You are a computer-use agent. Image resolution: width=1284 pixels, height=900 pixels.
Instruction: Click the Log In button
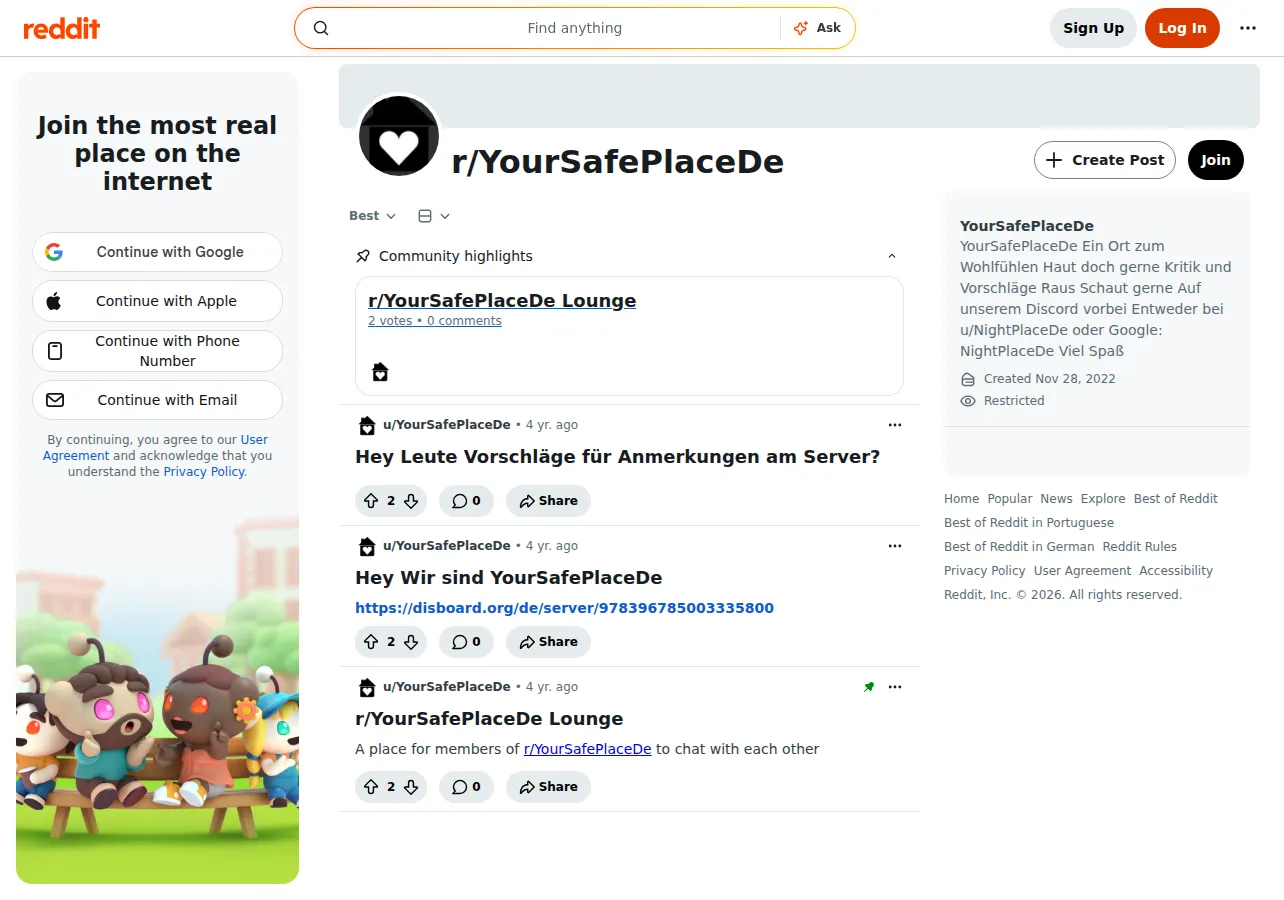pos(1182,28)
